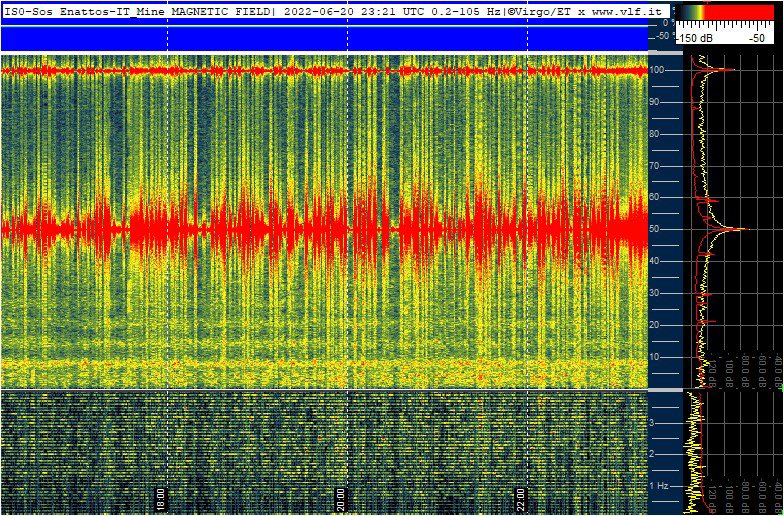Screen dimensions: 784x516
Task: Click the 2 Hz tick on lower axis
Action: [x=653, y=454]
